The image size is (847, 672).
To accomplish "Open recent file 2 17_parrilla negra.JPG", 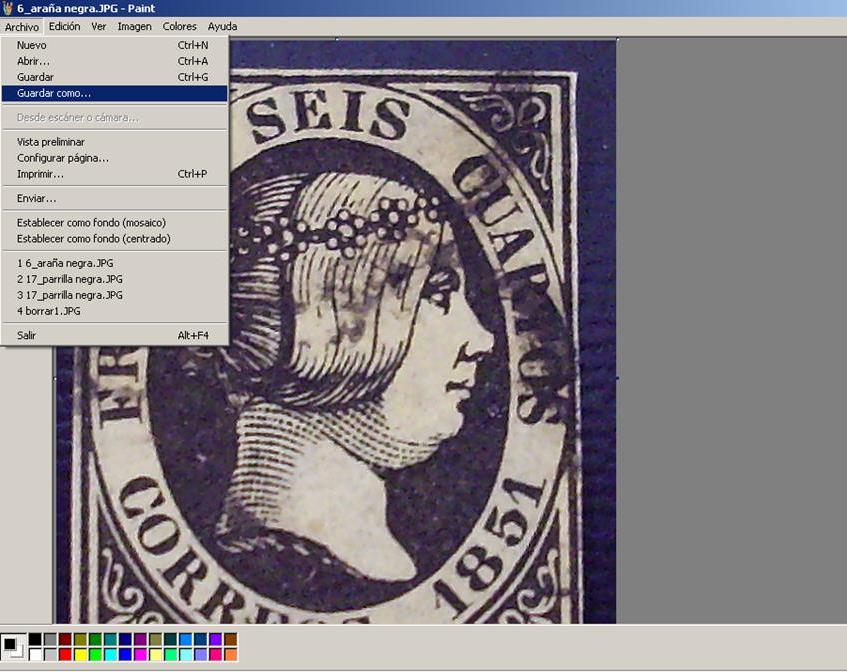I will click(115, 279).
